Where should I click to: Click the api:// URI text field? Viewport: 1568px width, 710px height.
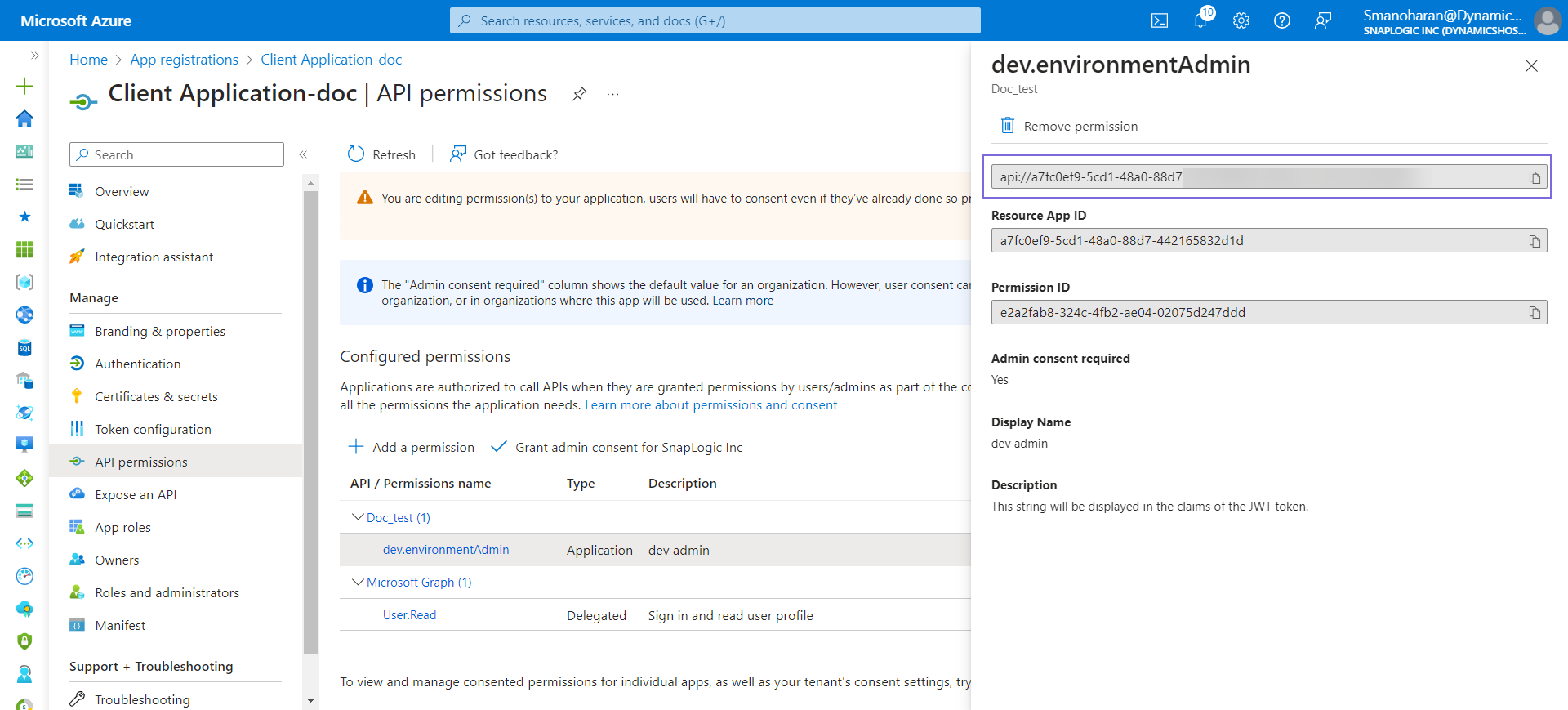(1269, 177)
